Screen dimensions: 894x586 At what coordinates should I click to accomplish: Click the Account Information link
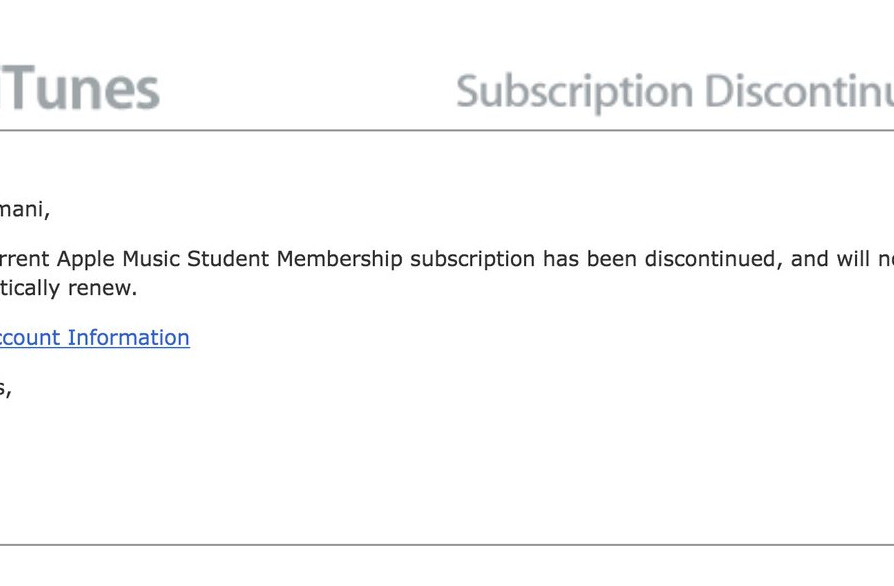95,338
